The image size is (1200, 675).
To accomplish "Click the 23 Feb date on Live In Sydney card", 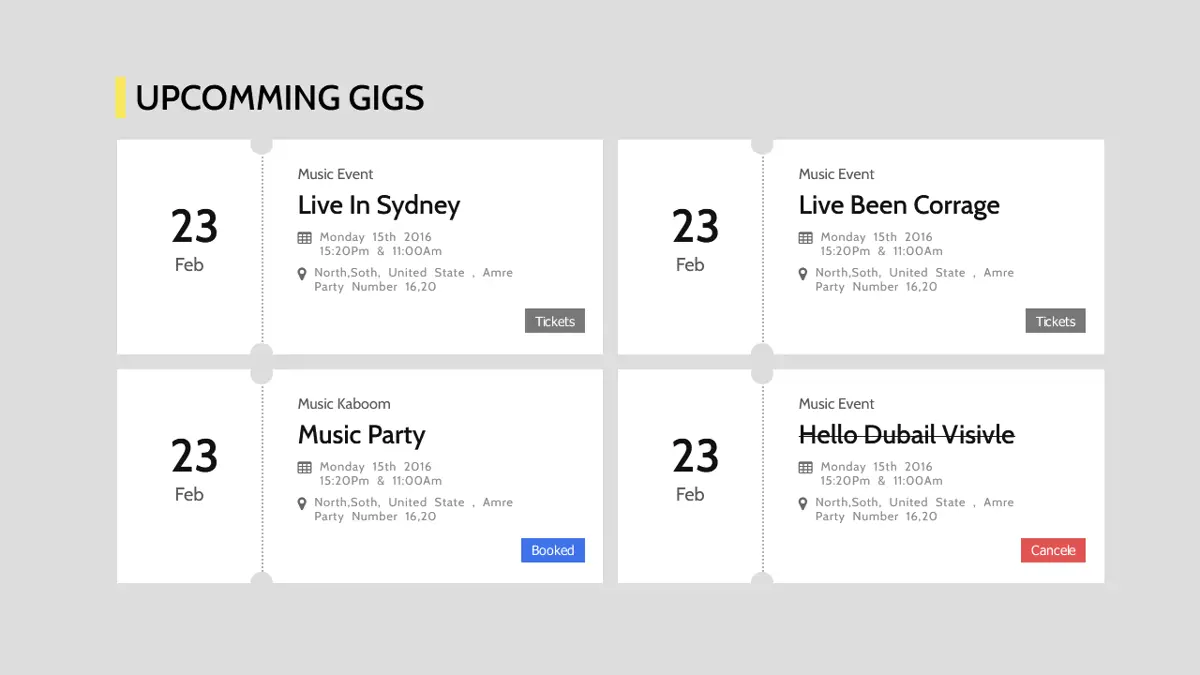I will [x=191, y=240].
